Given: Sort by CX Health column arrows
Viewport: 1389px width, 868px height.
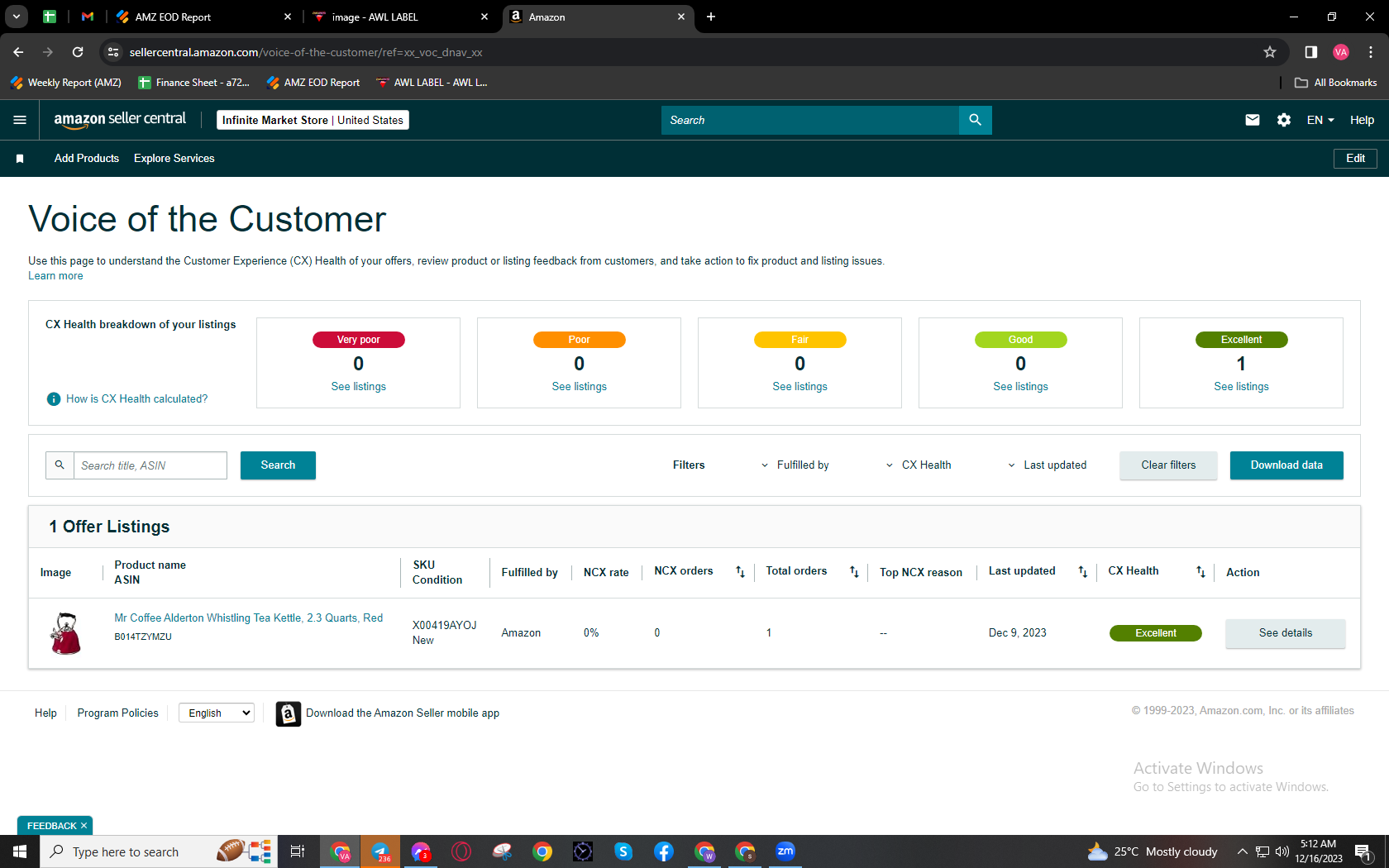Looking at the screenshot, I should 1200,572.
